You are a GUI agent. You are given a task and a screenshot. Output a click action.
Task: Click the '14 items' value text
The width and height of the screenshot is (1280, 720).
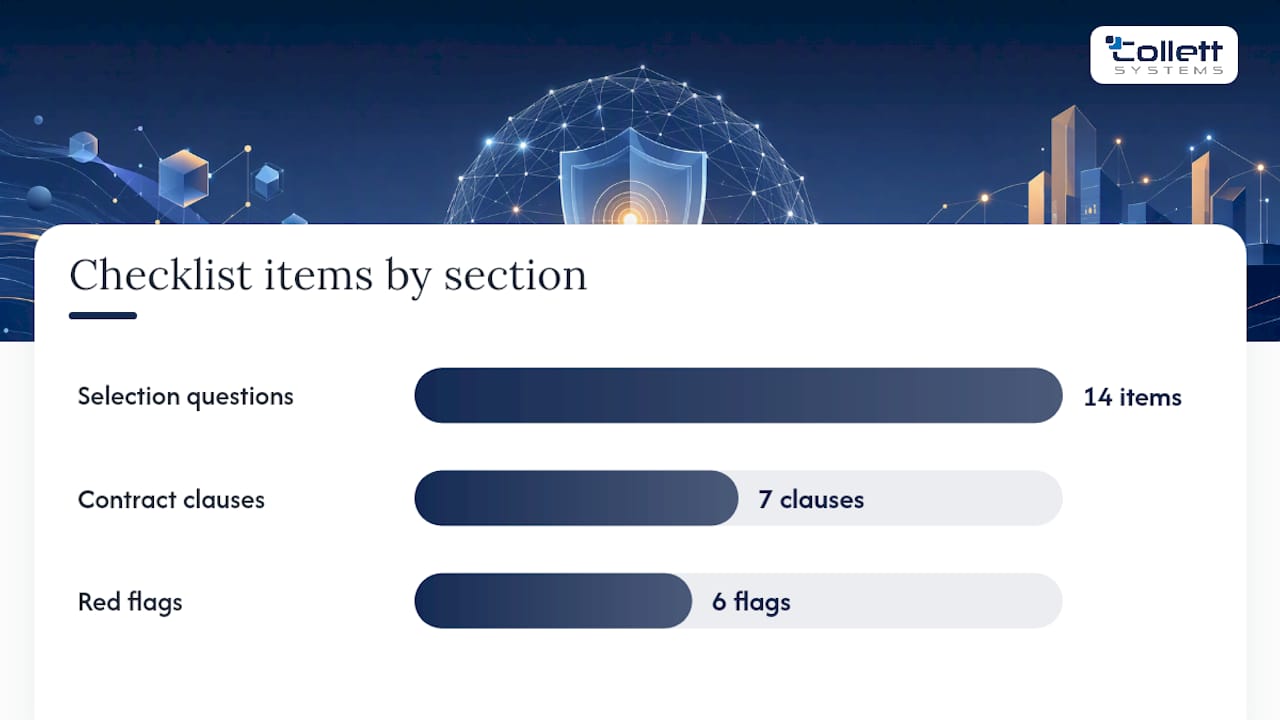pos(1132,397)
